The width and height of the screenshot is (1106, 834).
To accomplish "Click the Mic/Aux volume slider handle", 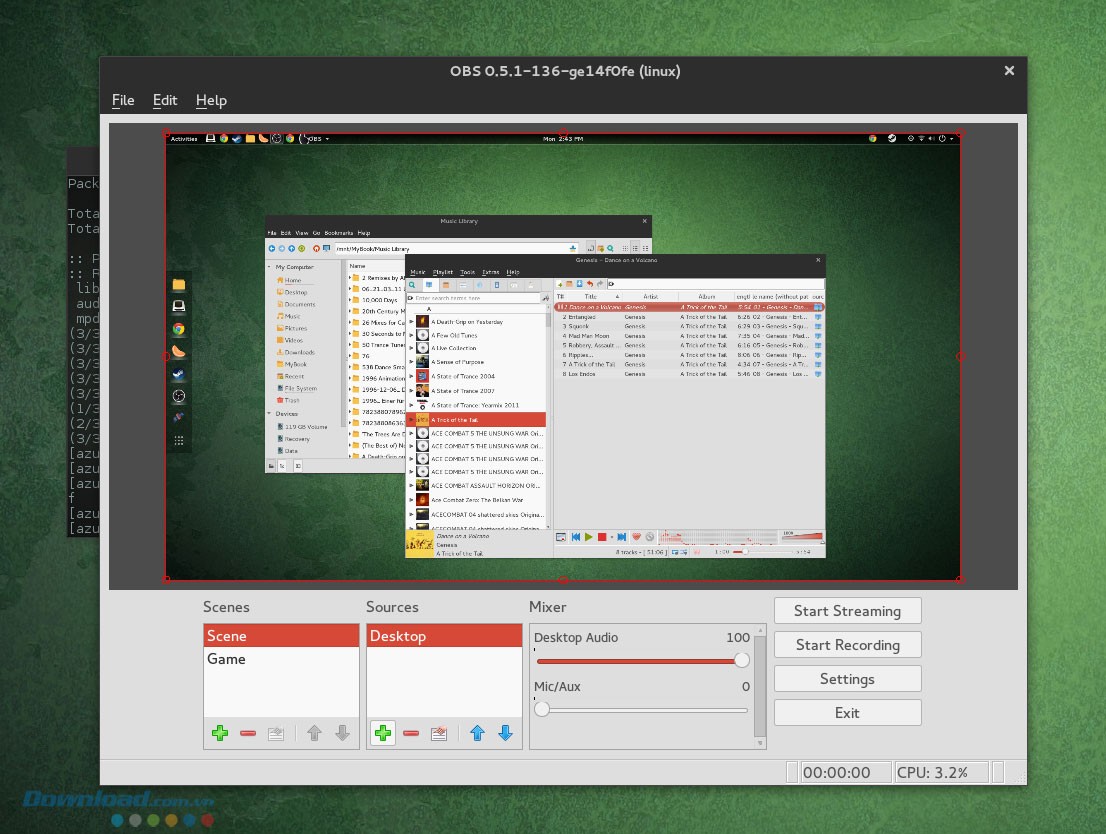I will 542,709.
